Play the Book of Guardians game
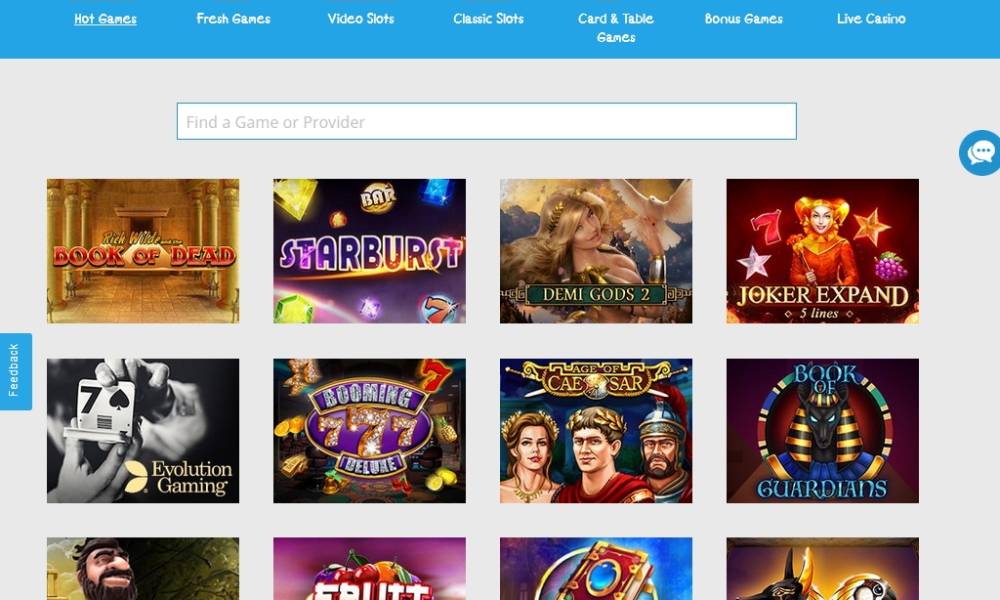The height and width of the screenshot is (600, 1000). click(x=823, y=431)
